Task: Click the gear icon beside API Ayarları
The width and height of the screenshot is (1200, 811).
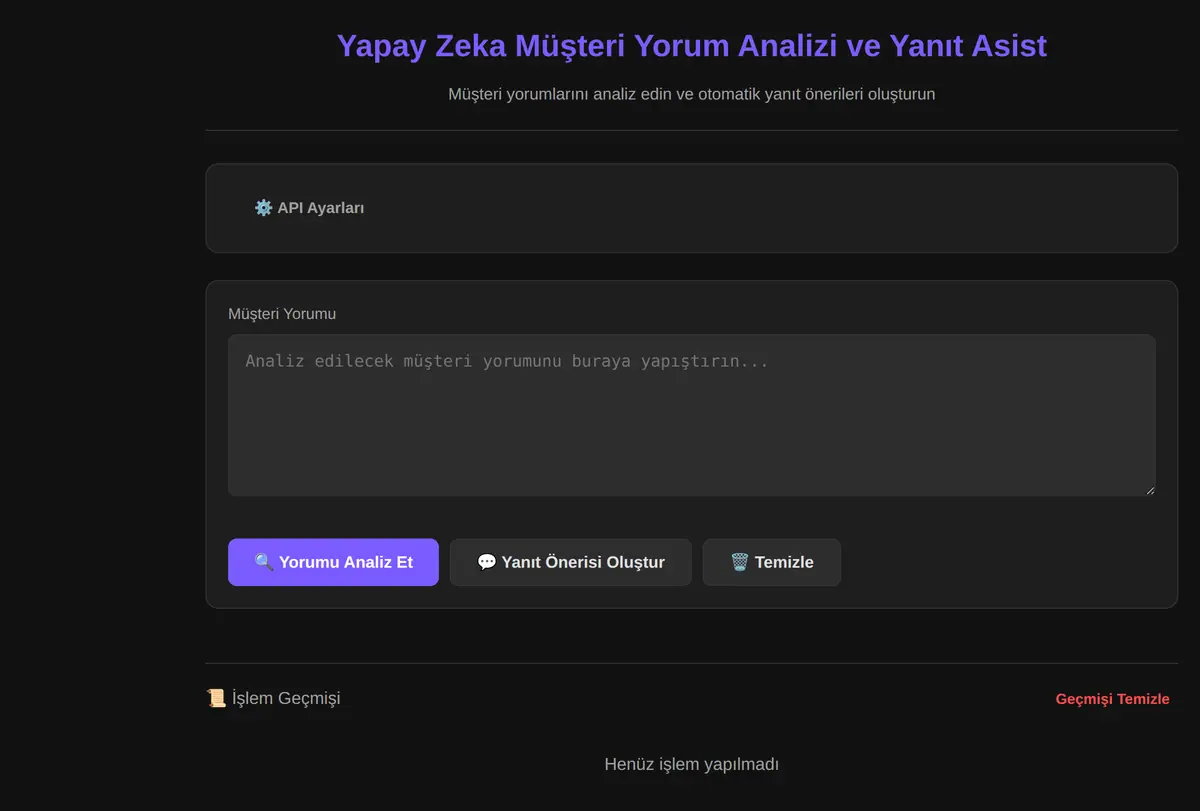Action: click(263, 208)
